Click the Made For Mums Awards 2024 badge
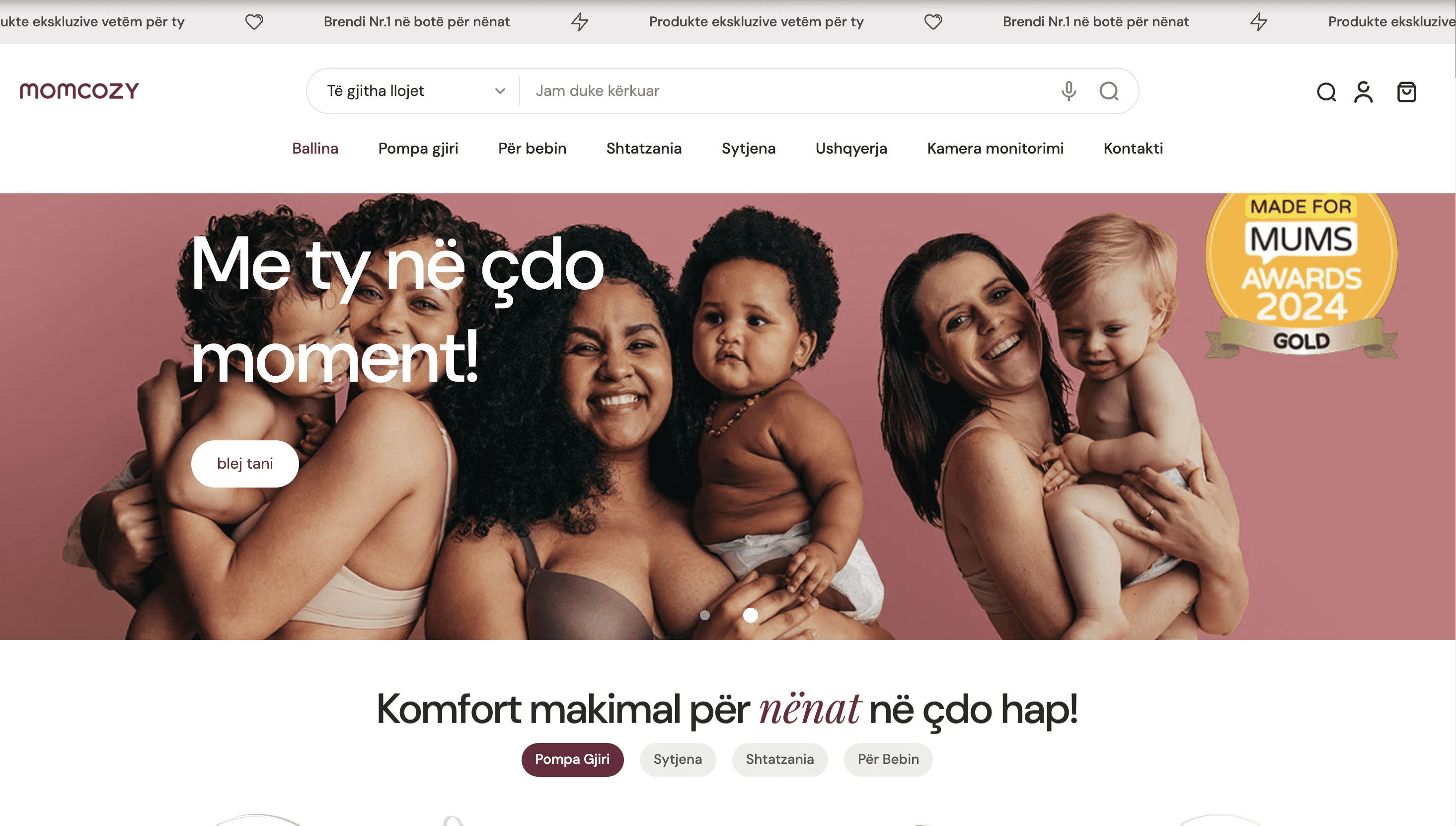 (1301, 276)
